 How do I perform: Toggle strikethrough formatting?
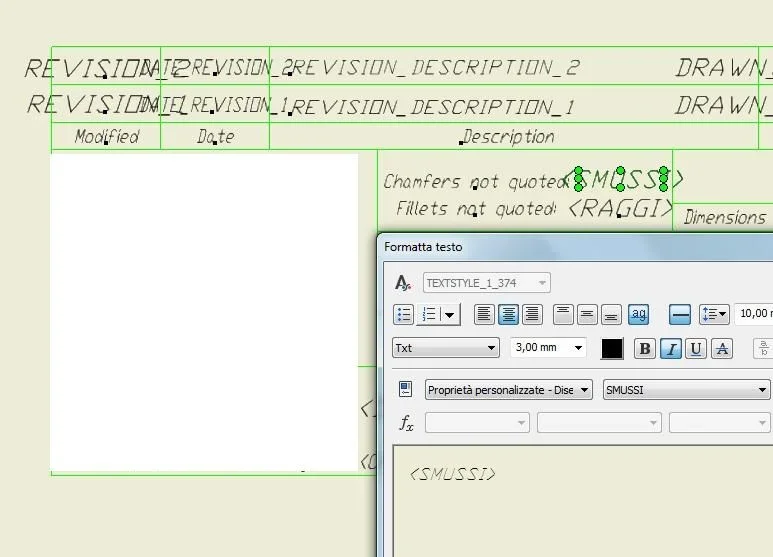click(x=722, y=348)
